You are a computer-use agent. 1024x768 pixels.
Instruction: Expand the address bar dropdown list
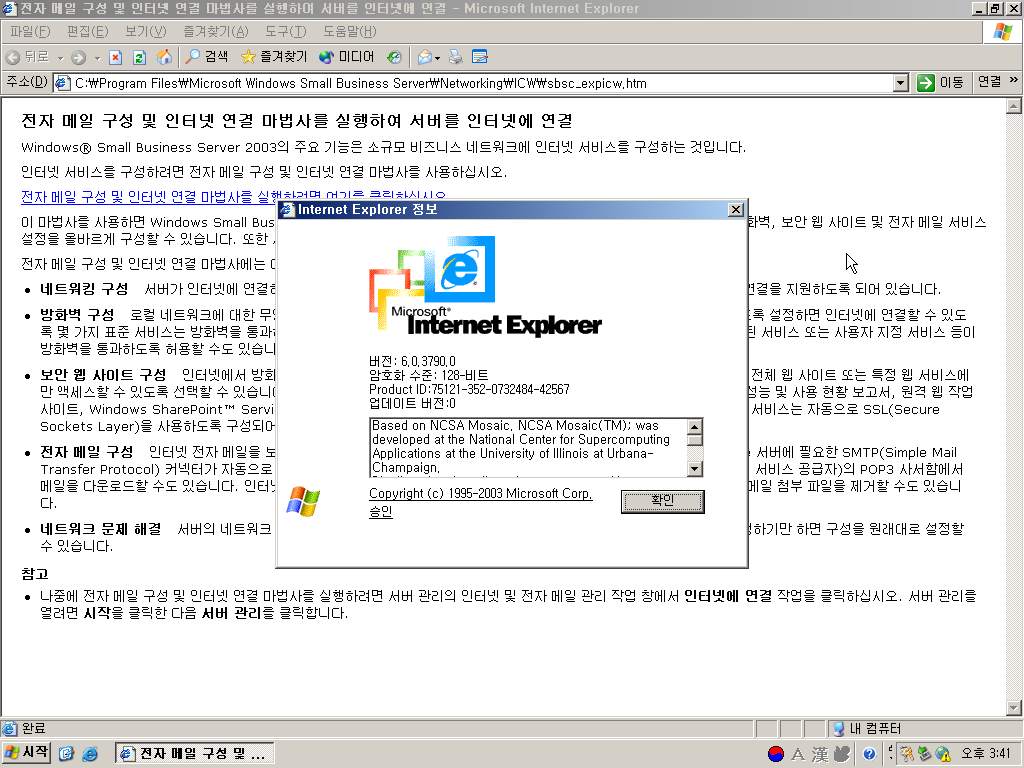pyautogui.click(x=901, y=83)
